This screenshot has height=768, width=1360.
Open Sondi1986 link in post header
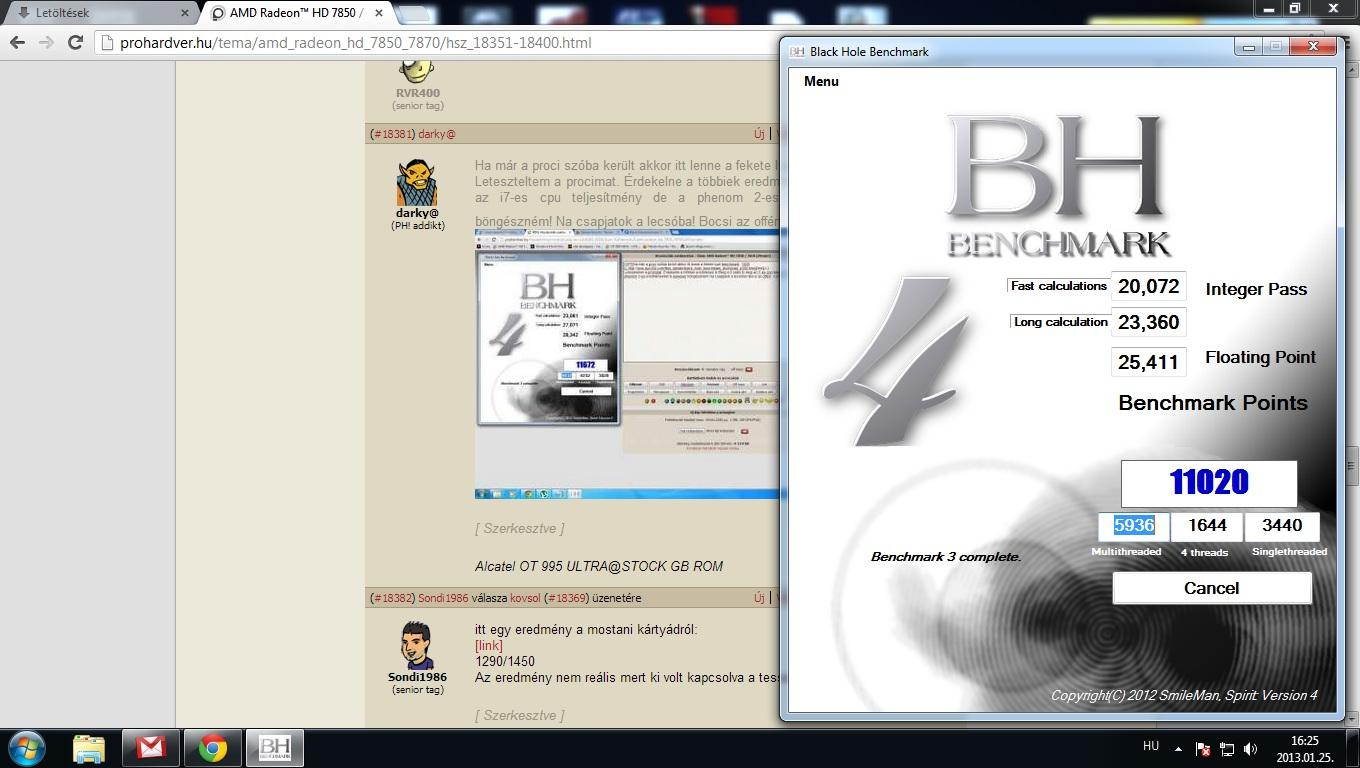coord(443,598)
